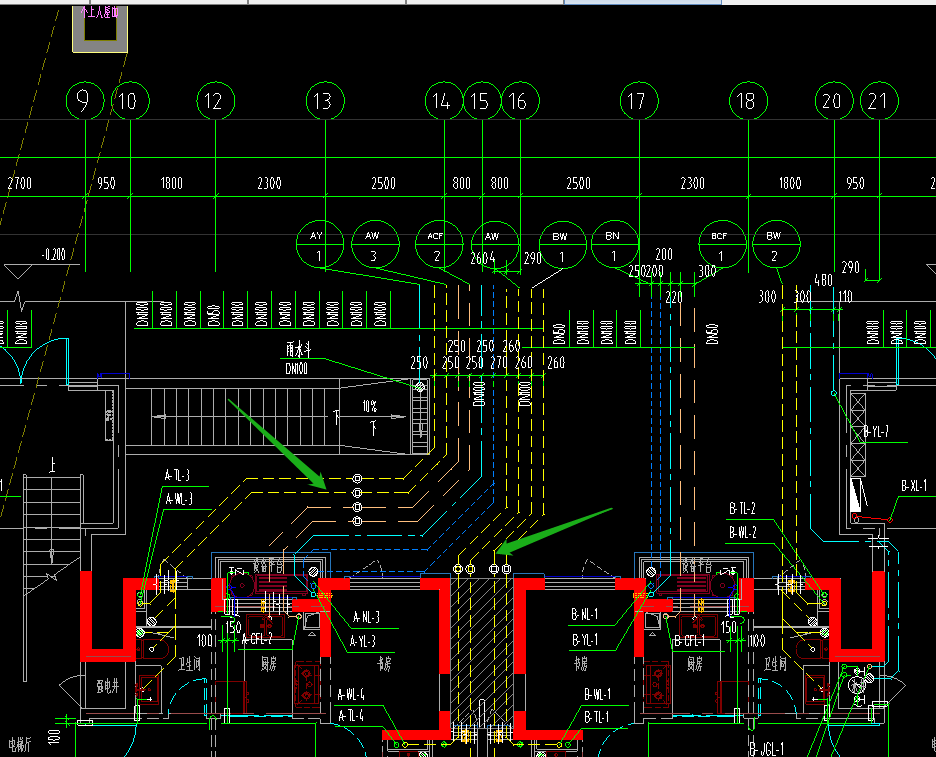936x757 pixels.
Task: Select 950 dimension between axes 9 and 10
Action: 106,183
